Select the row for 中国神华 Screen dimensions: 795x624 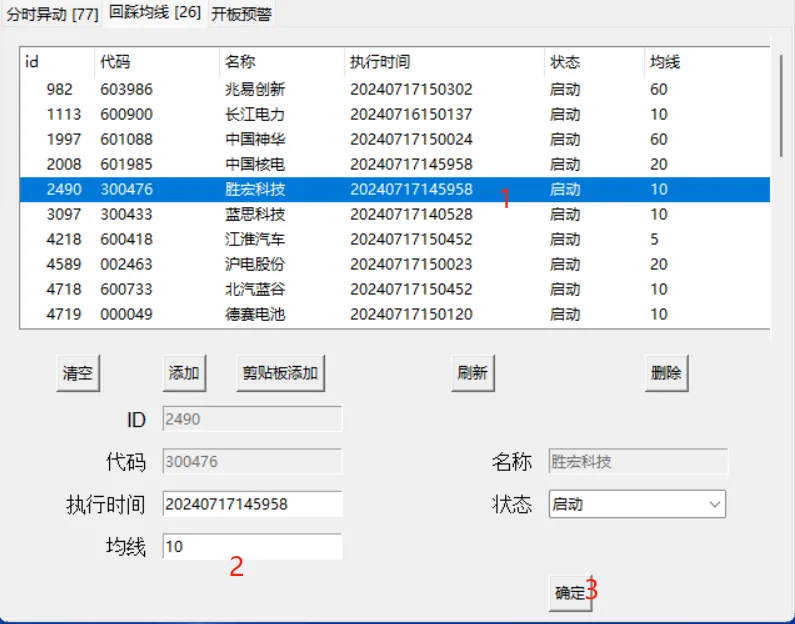point(394,139)
